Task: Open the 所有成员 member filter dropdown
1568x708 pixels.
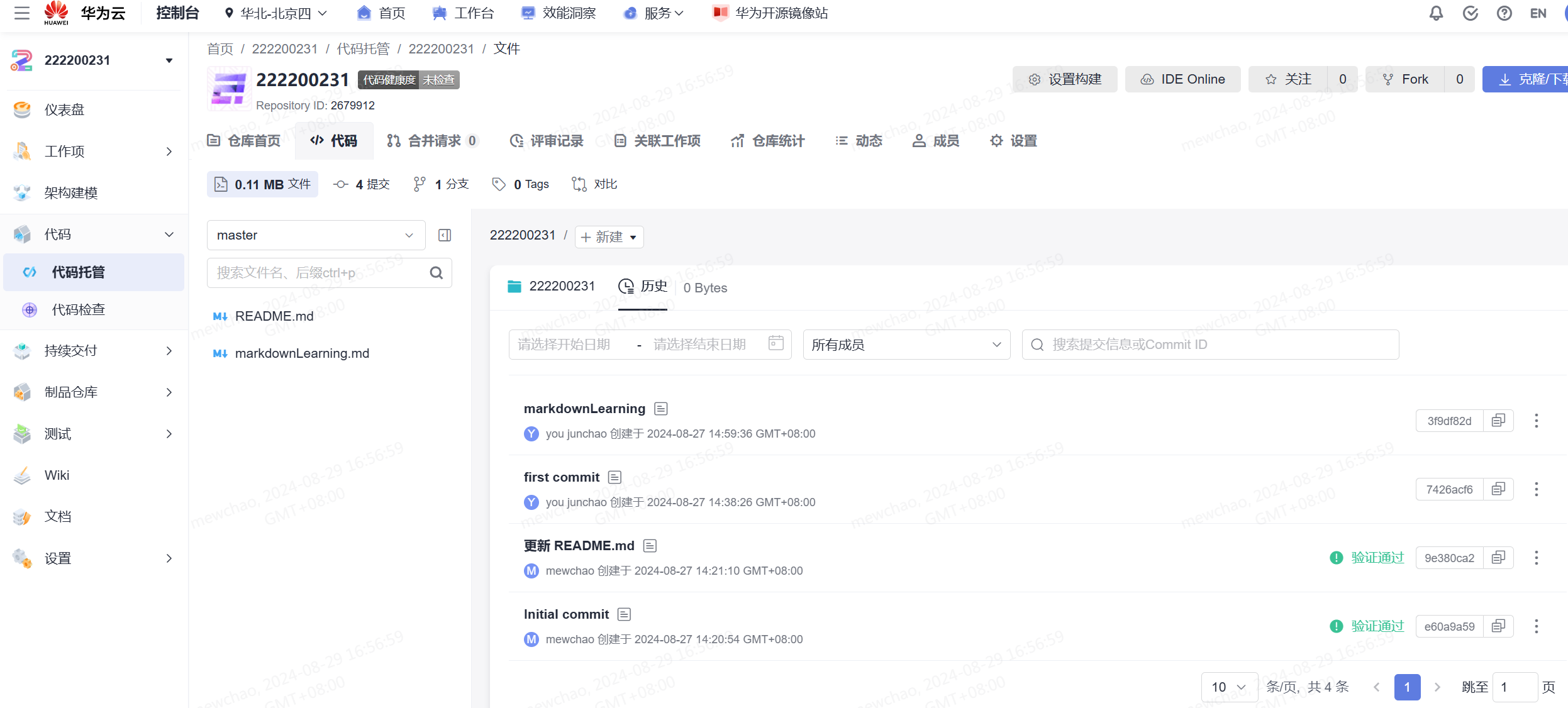Action: (x=906, y=345)
